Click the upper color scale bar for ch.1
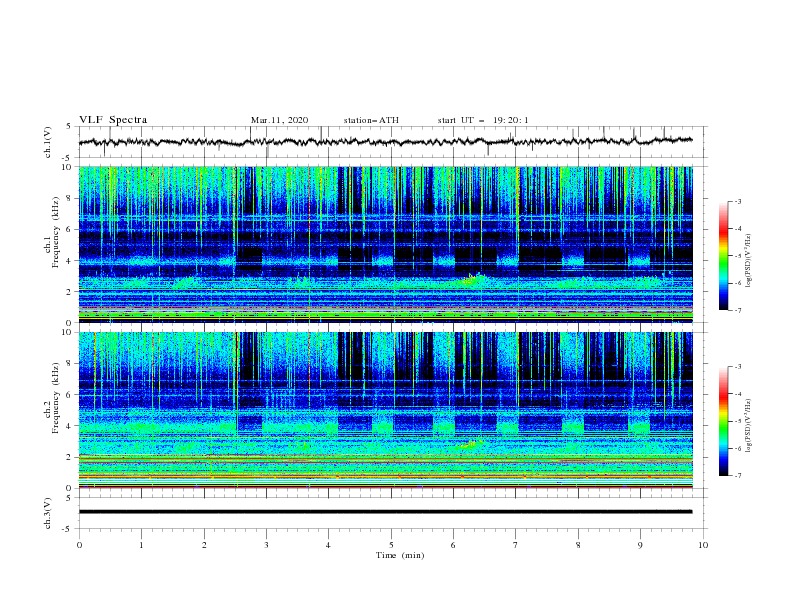Image resolution: width=792 pixels, height=612 pixels. point(723,256)
